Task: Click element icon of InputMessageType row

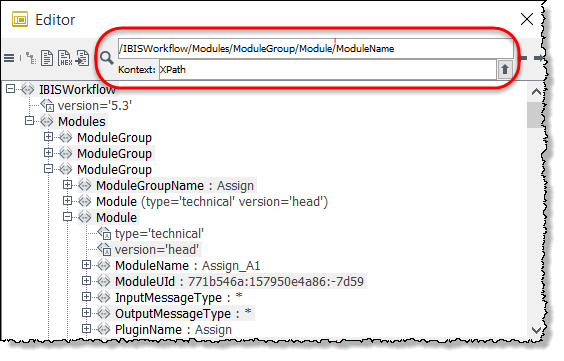Action: point(104,297)
